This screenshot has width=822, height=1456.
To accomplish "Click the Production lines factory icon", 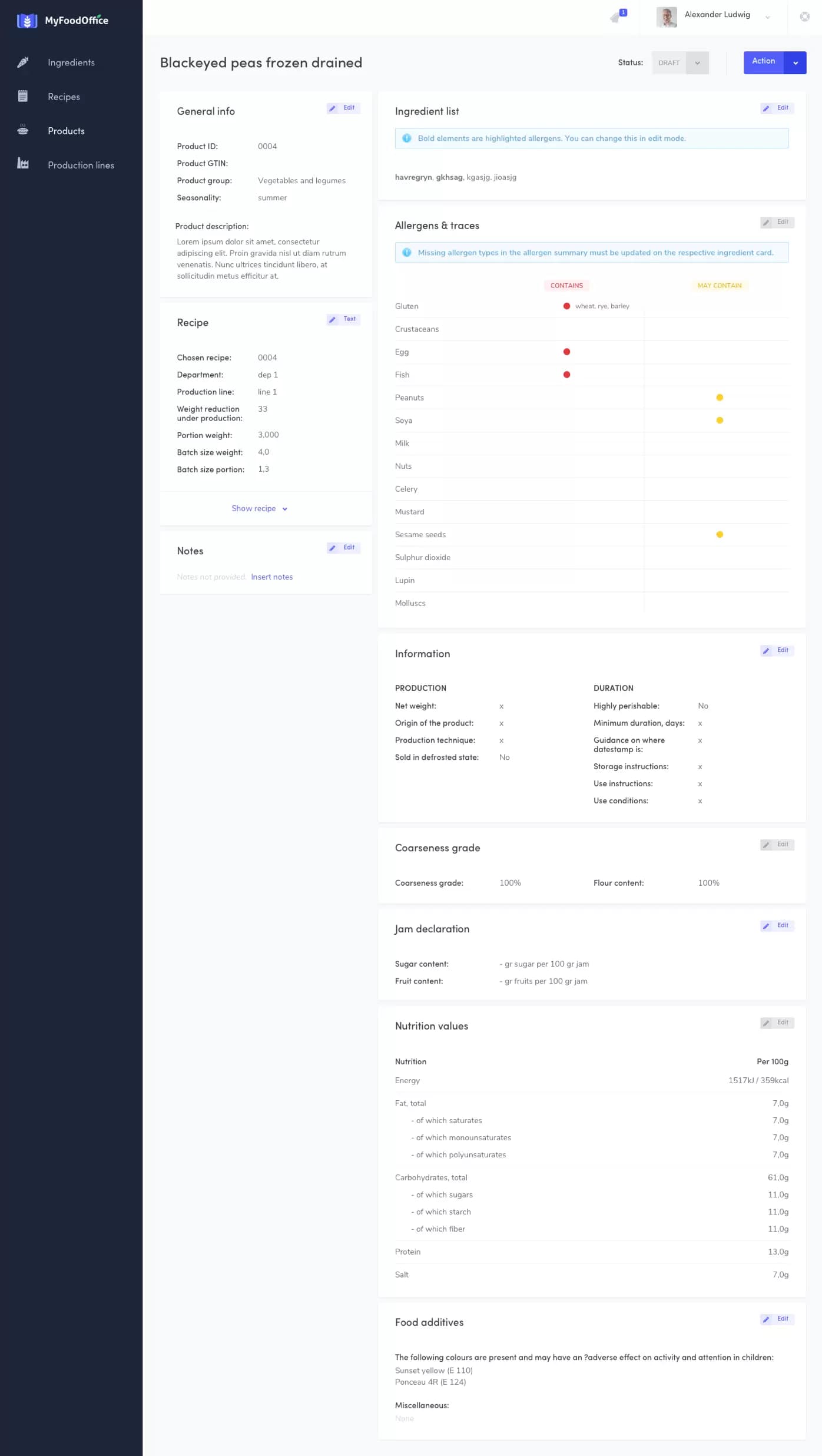I will pos(23,164).
